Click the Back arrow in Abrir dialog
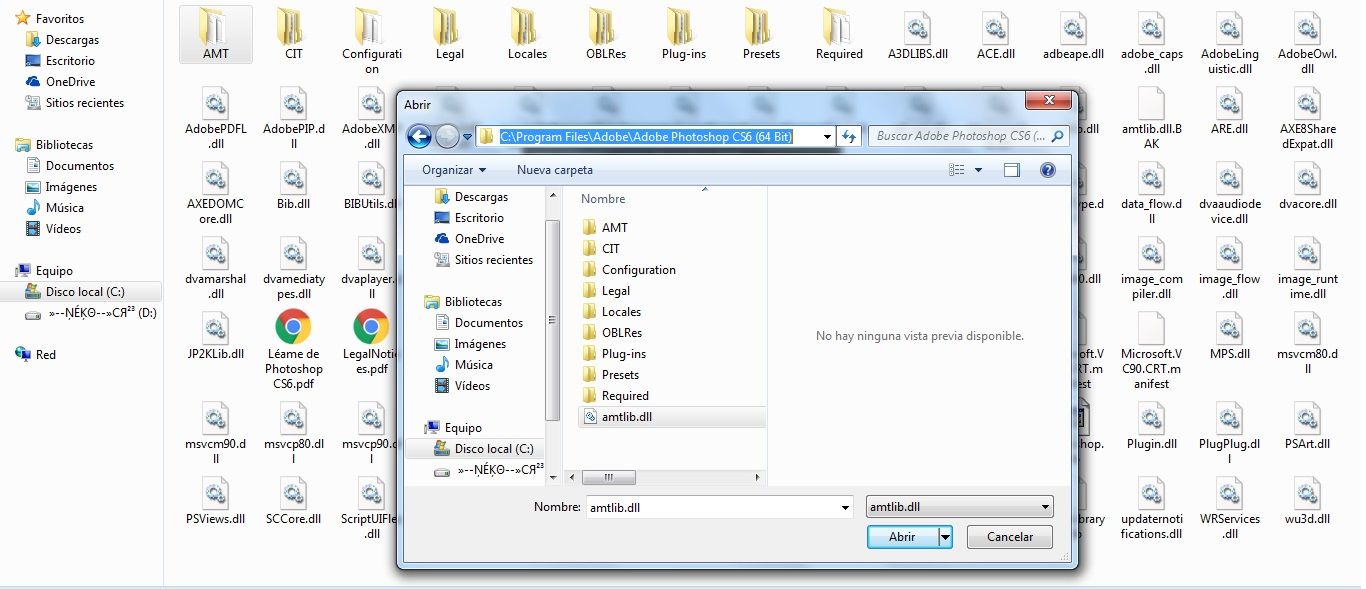 click(x=419, y=136)
